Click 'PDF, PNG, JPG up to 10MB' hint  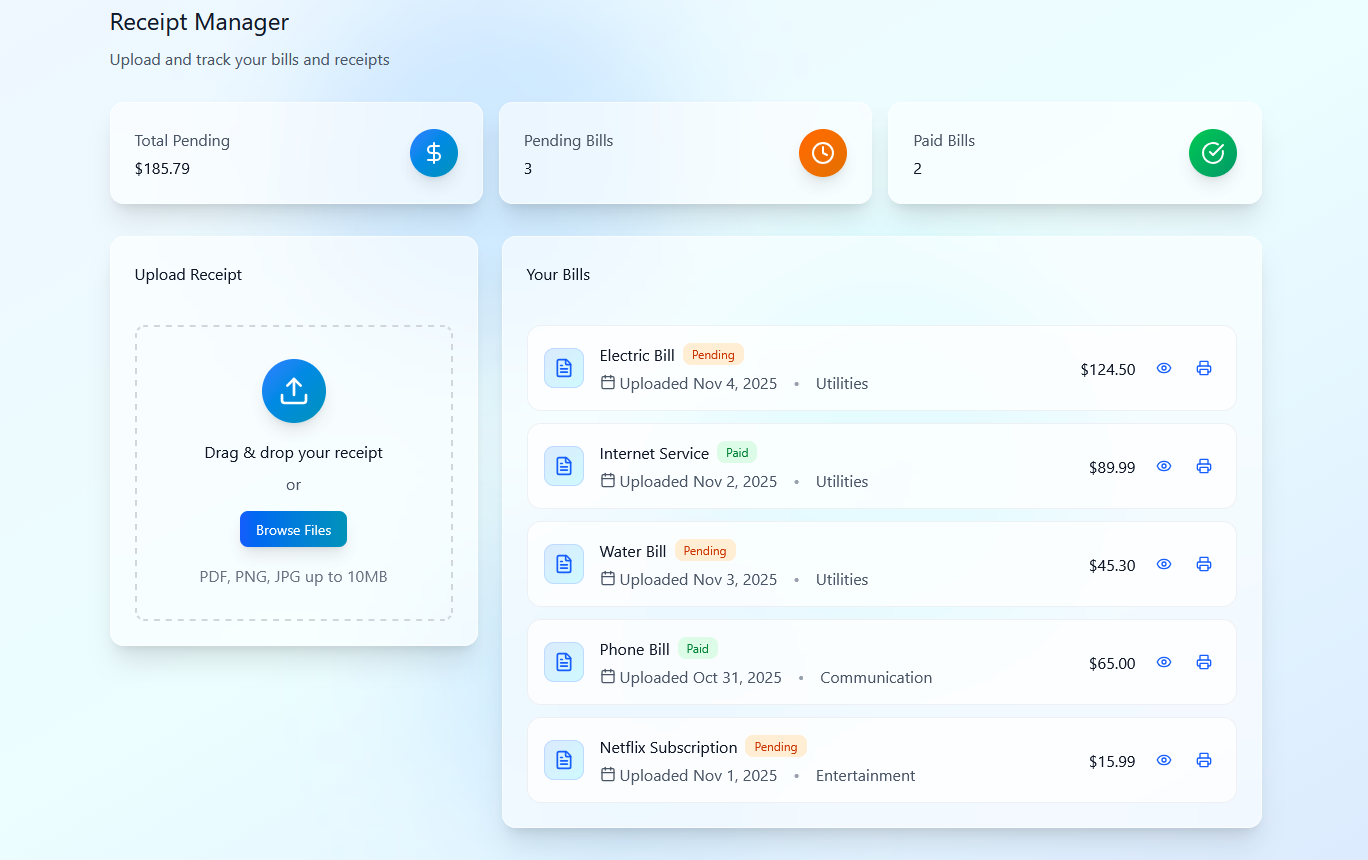click(x=293, y=577)
